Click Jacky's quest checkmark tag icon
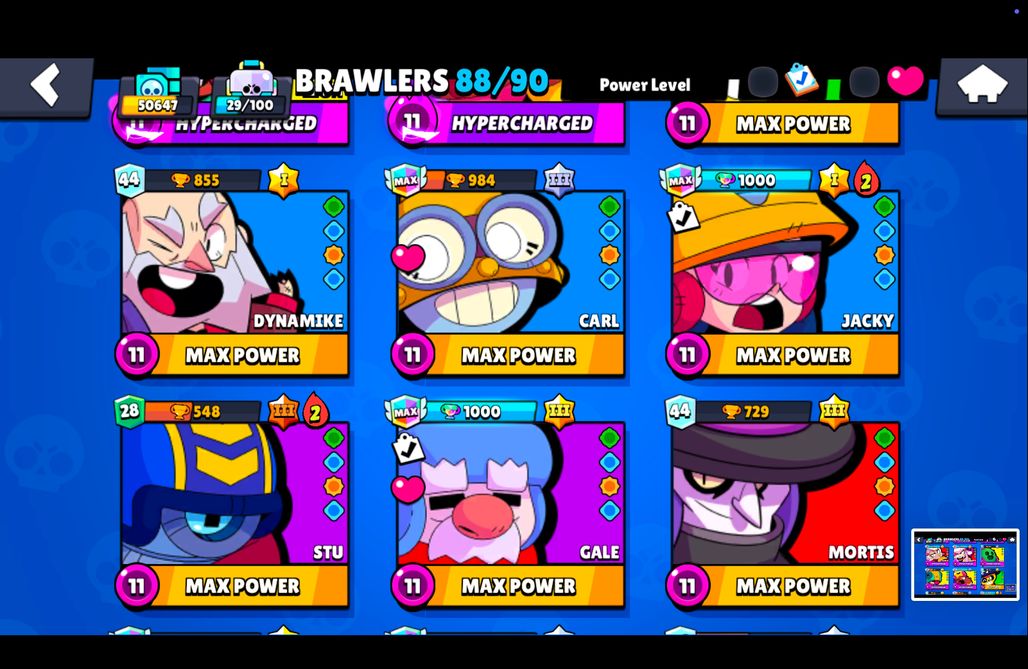Screen dimensions: 1028x669 click(x=682, y=217)
